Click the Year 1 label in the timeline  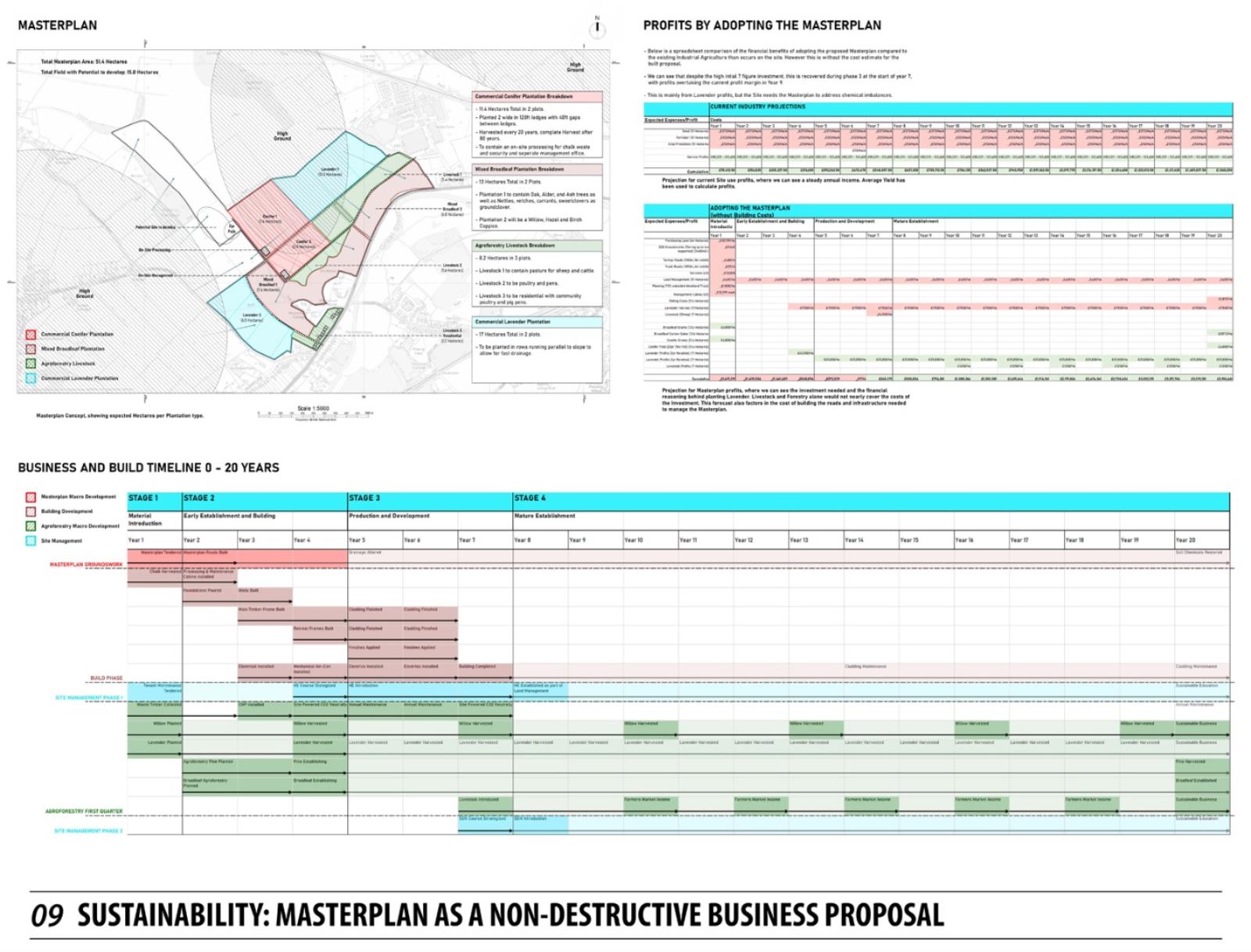(x=136, y=540)
